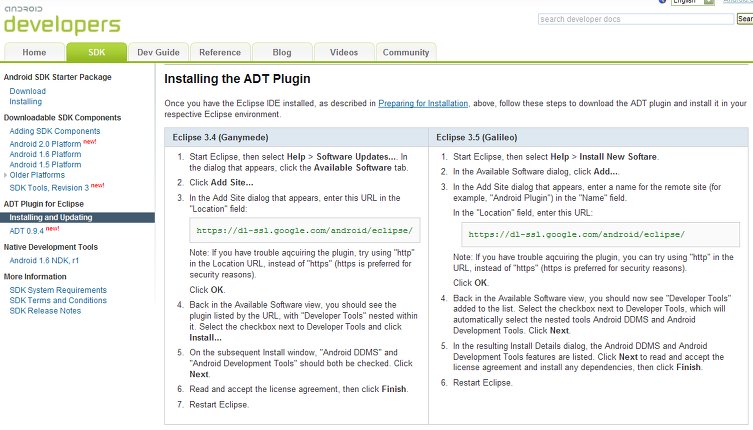Click the Installing the ADT Plugin heading
This screenshot has width=753, height=430.
tap(237, 79)
